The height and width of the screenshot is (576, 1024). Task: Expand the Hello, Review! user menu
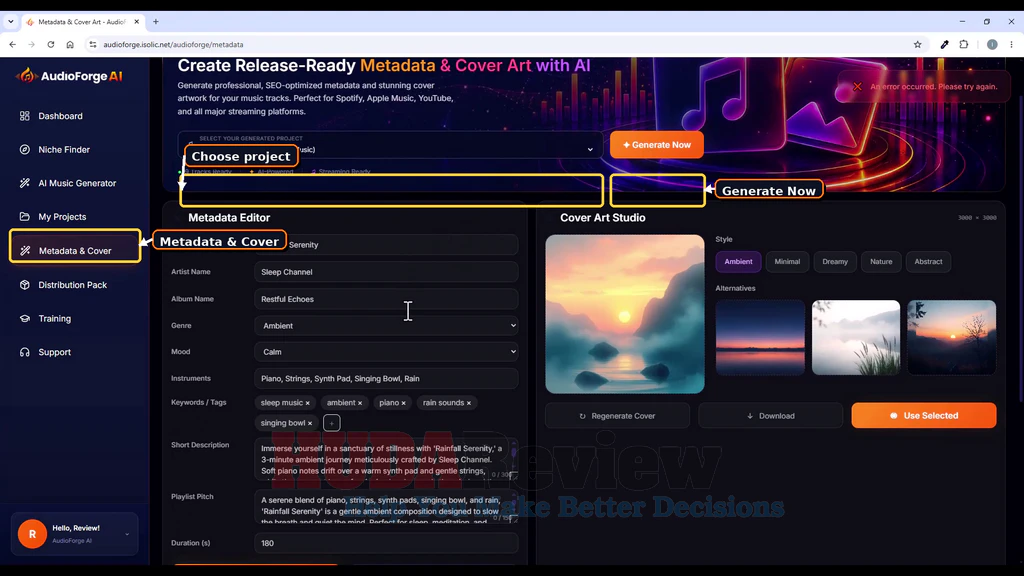pyautogui.click(x=74, y=534)
